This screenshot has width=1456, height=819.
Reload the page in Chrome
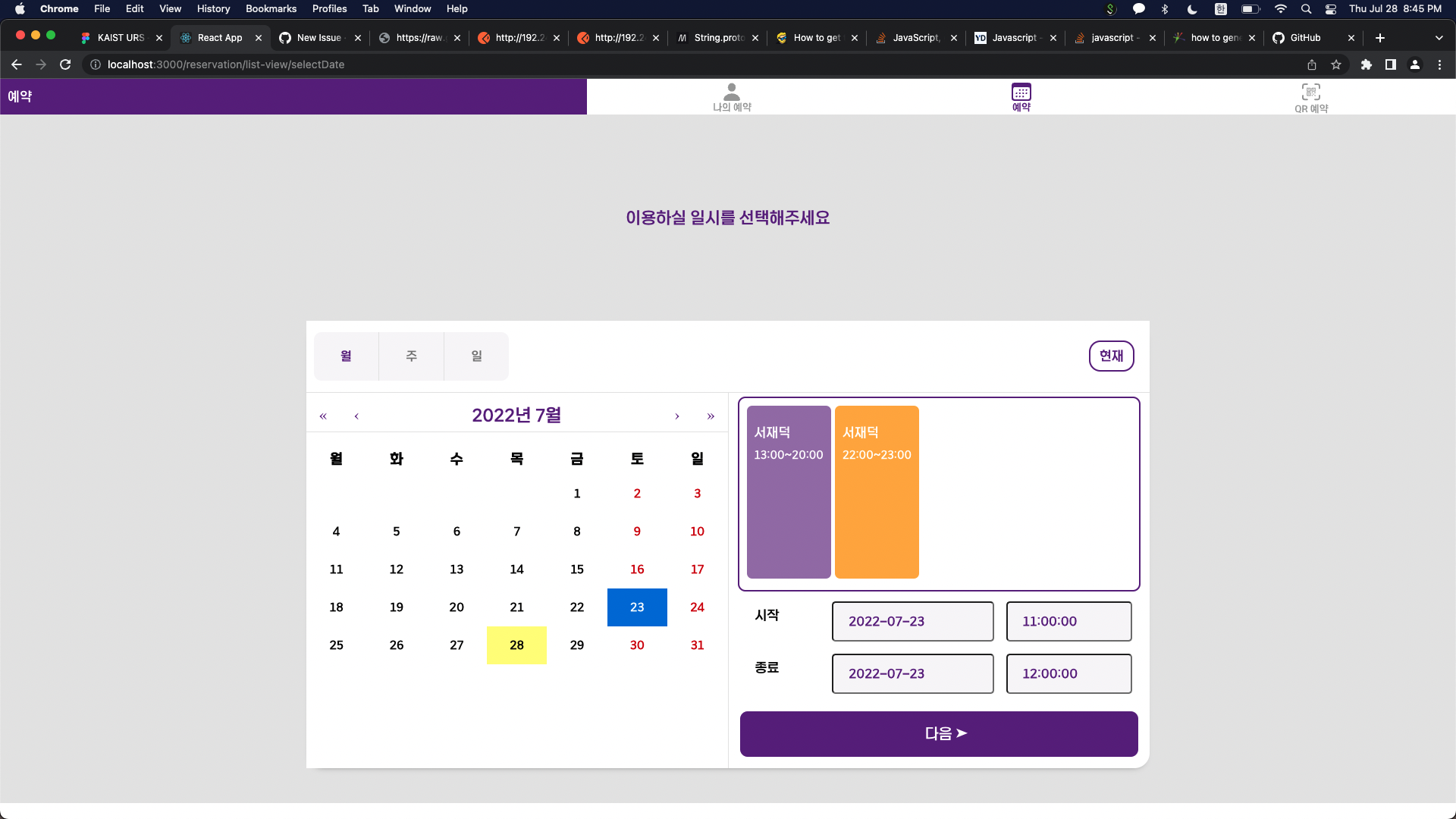pyautogui.click(x=65, y=64)
